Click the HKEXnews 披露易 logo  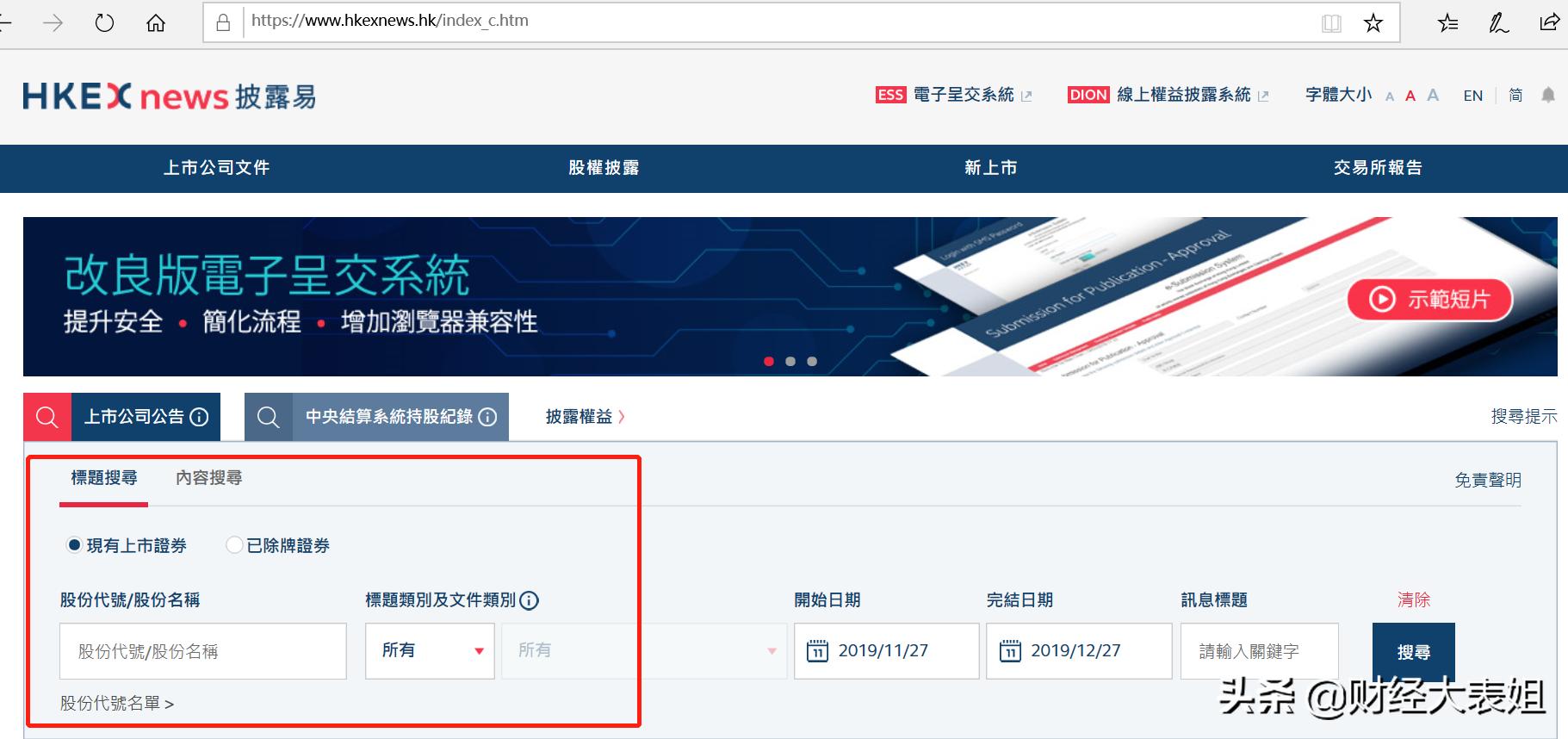click(170, 96)
